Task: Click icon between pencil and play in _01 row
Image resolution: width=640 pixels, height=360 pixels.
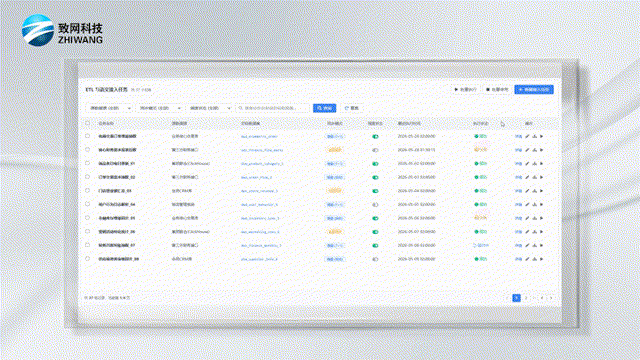Action: click(x=535, y=164)
